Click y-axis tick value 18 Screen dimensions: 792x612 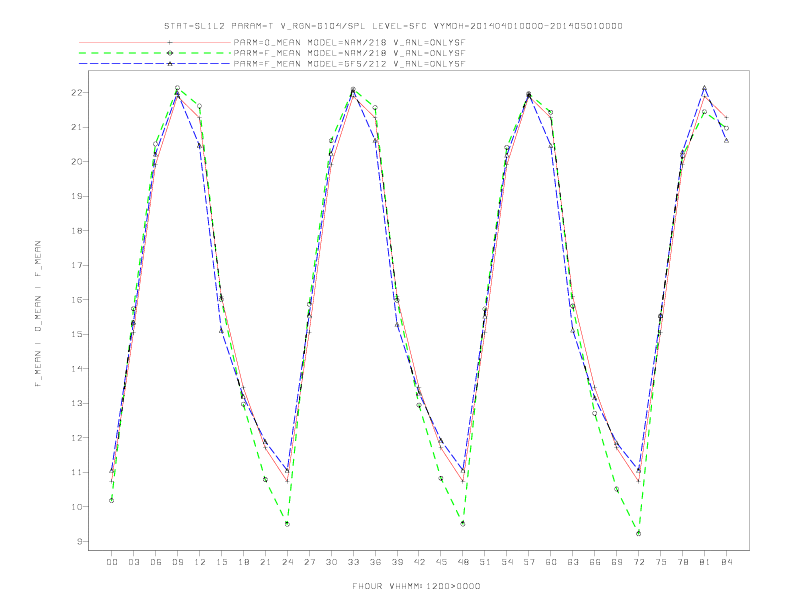click(77, 231)
